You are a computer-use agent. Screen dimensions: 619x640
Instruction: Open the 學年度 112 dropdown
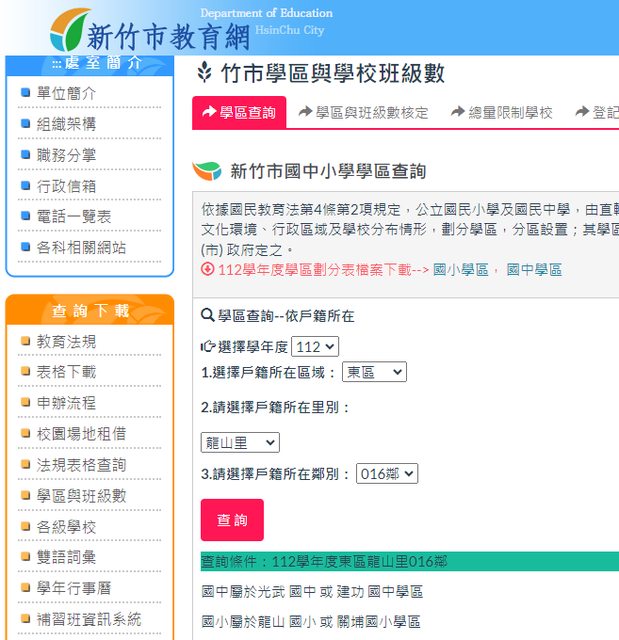[316, 347]
